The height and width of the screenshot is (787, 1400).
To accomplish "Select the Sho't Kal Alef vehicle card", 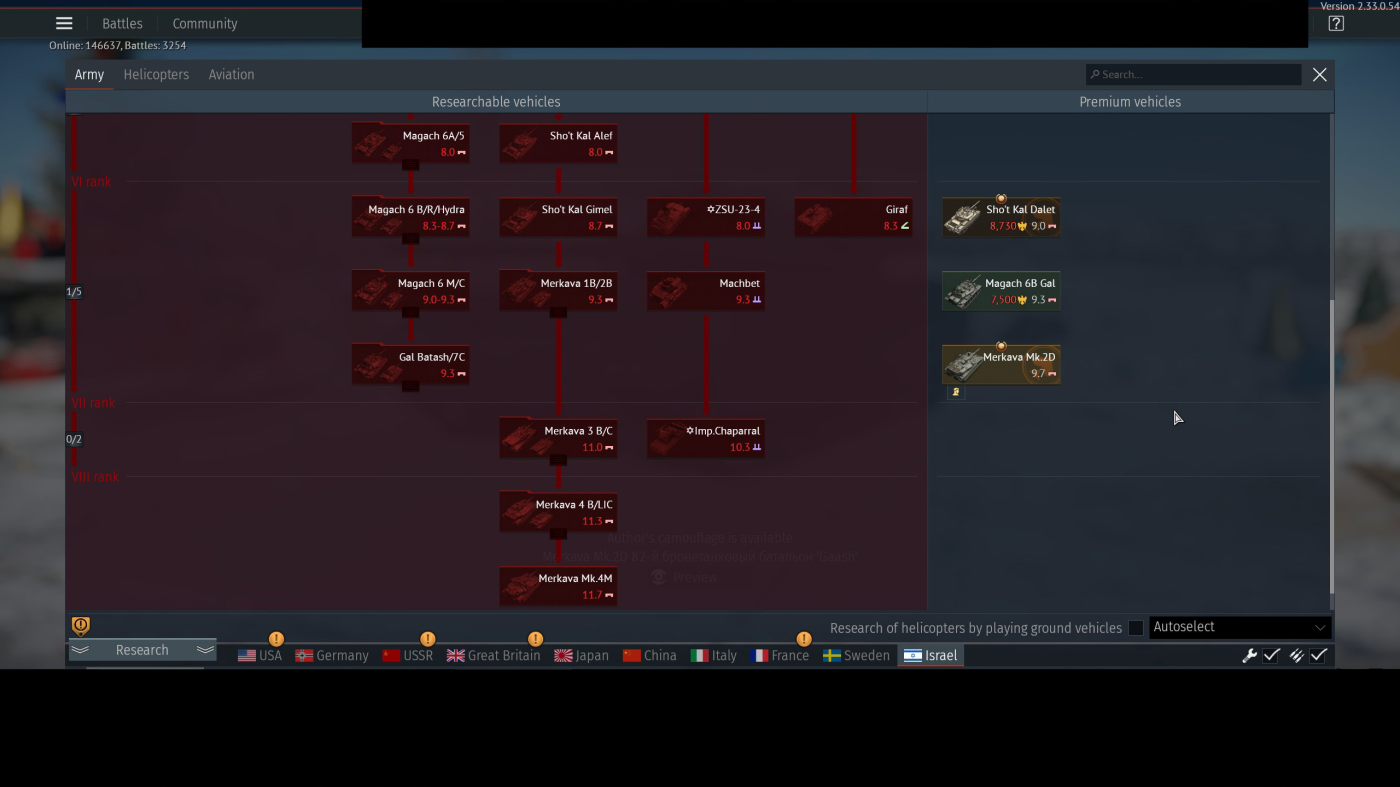I will [x=558, y=142].
